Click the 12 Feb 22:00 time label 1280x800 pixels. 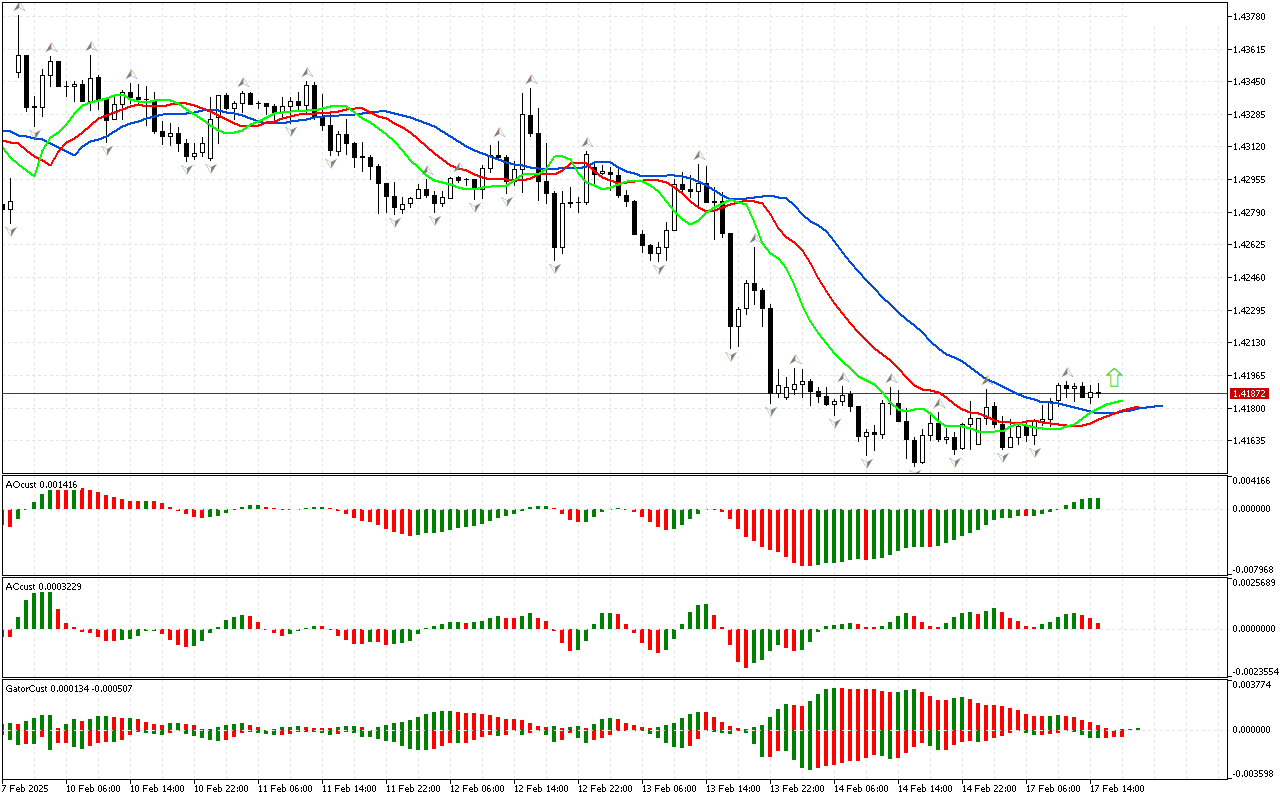[604, 789]
